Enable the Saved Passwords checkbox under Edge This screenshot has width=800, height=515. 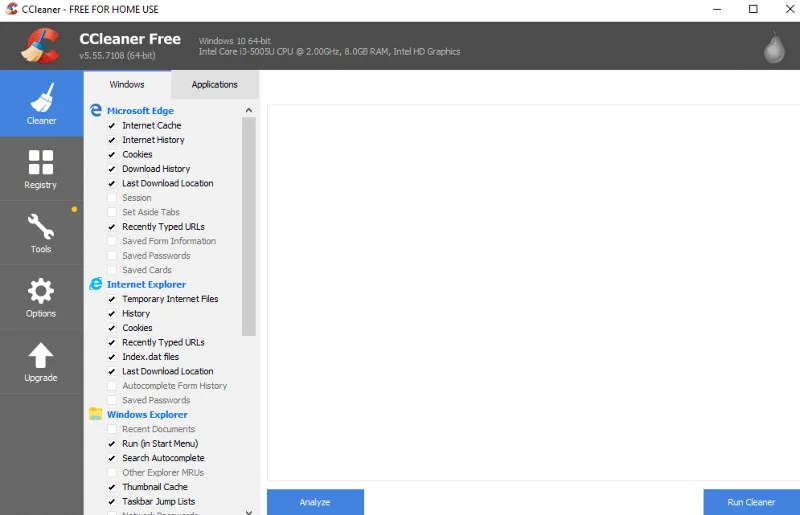(x=112, y=256)
